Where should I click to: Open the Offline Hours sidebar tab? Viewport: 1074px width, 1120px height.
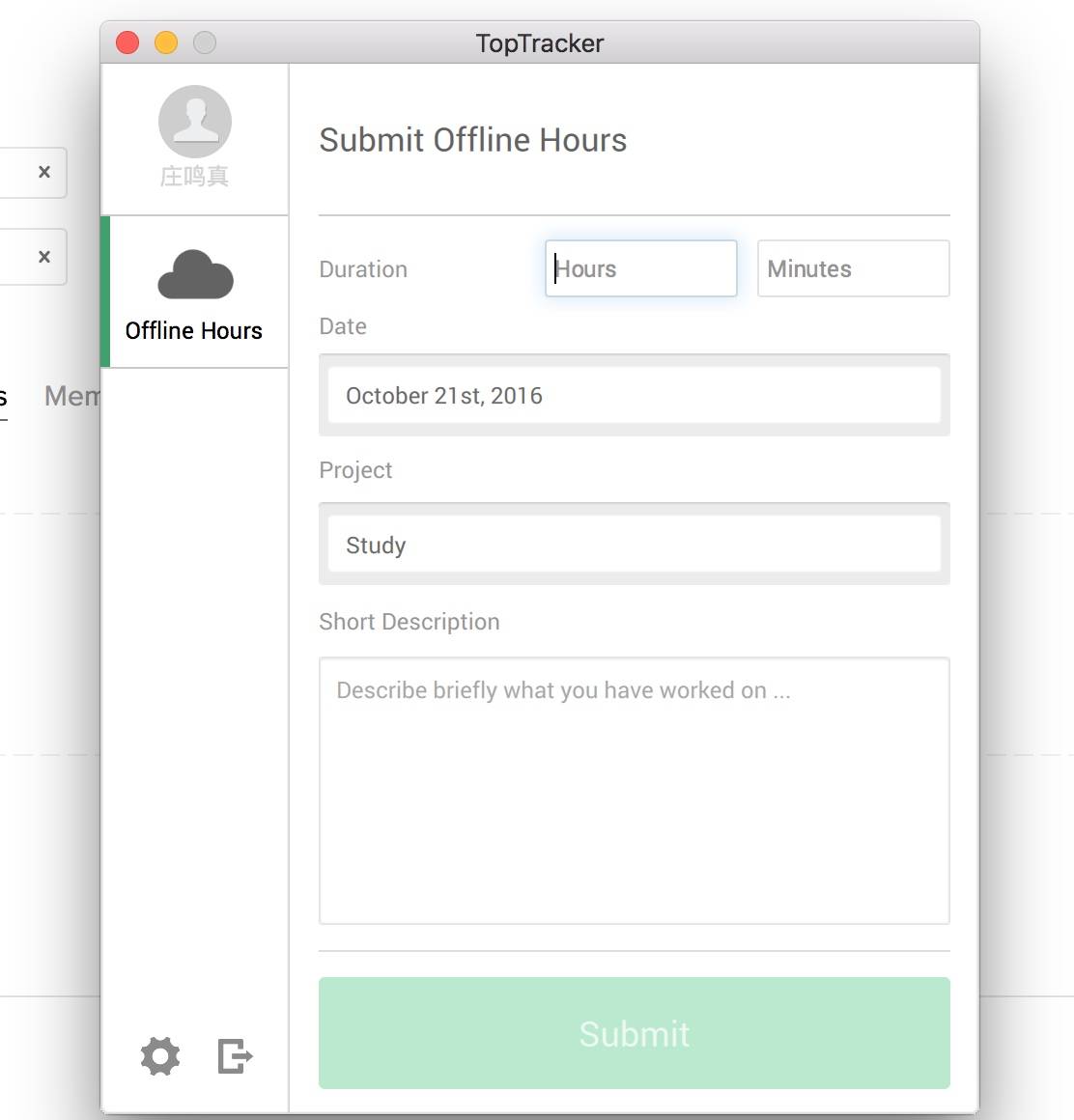tap(194, 292)
